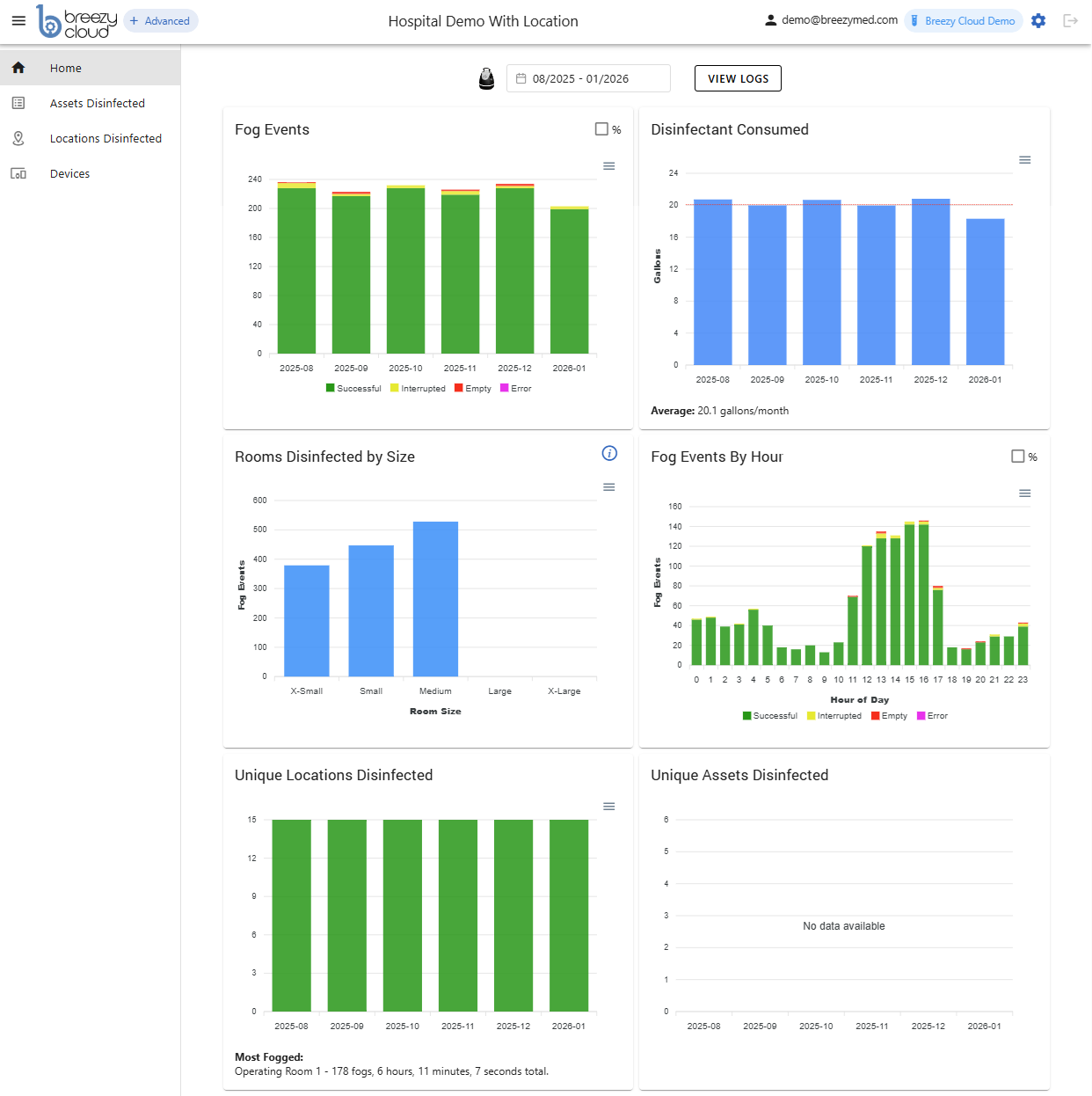Viewport: 1092px width, 1096px height.
Task: Open settings gear icon
Action: tap(1038, 21)
